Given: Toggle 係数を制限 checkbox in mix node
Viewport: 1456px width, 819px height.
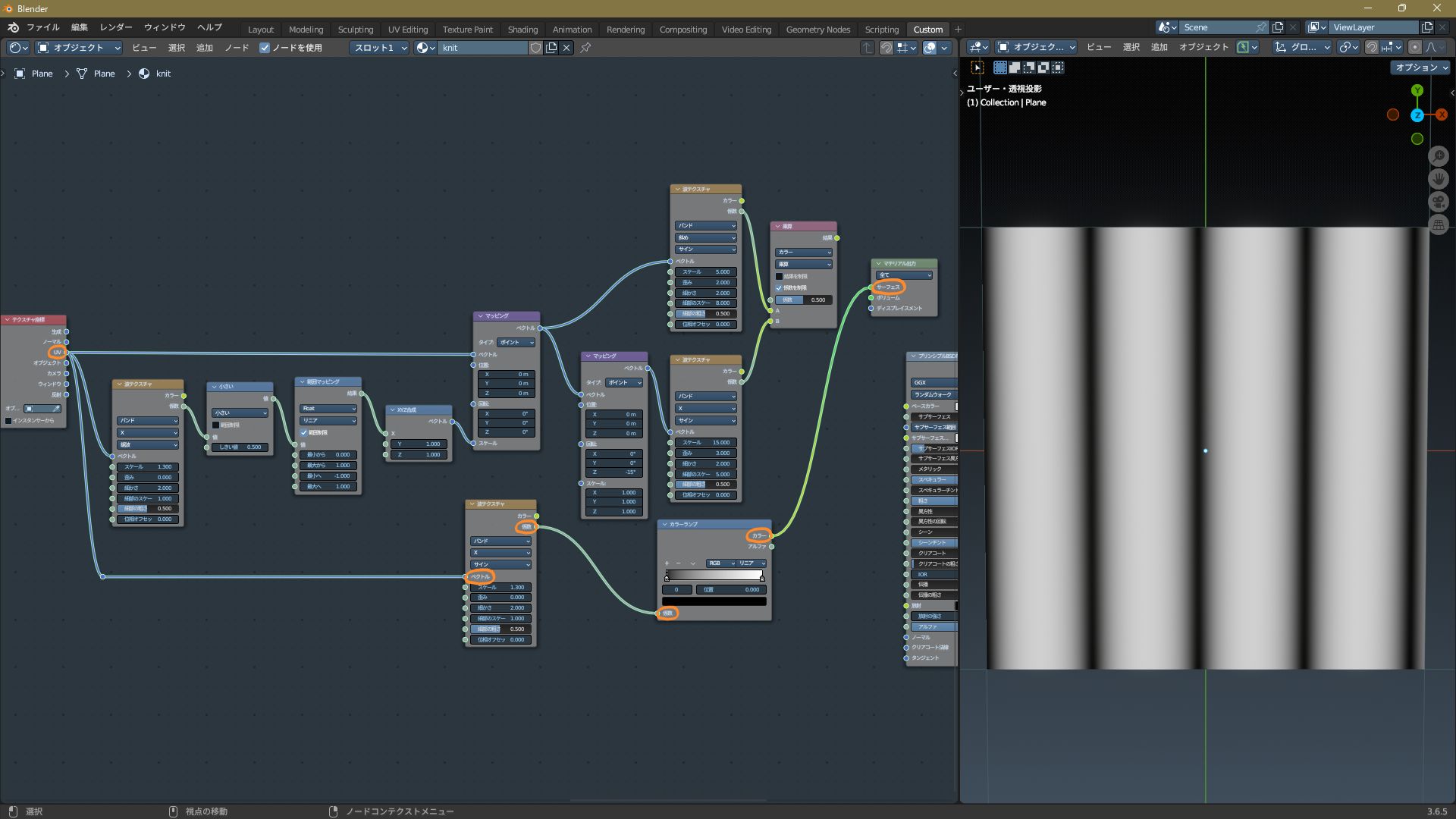Looking at the screenshot, I should (779, 288).
